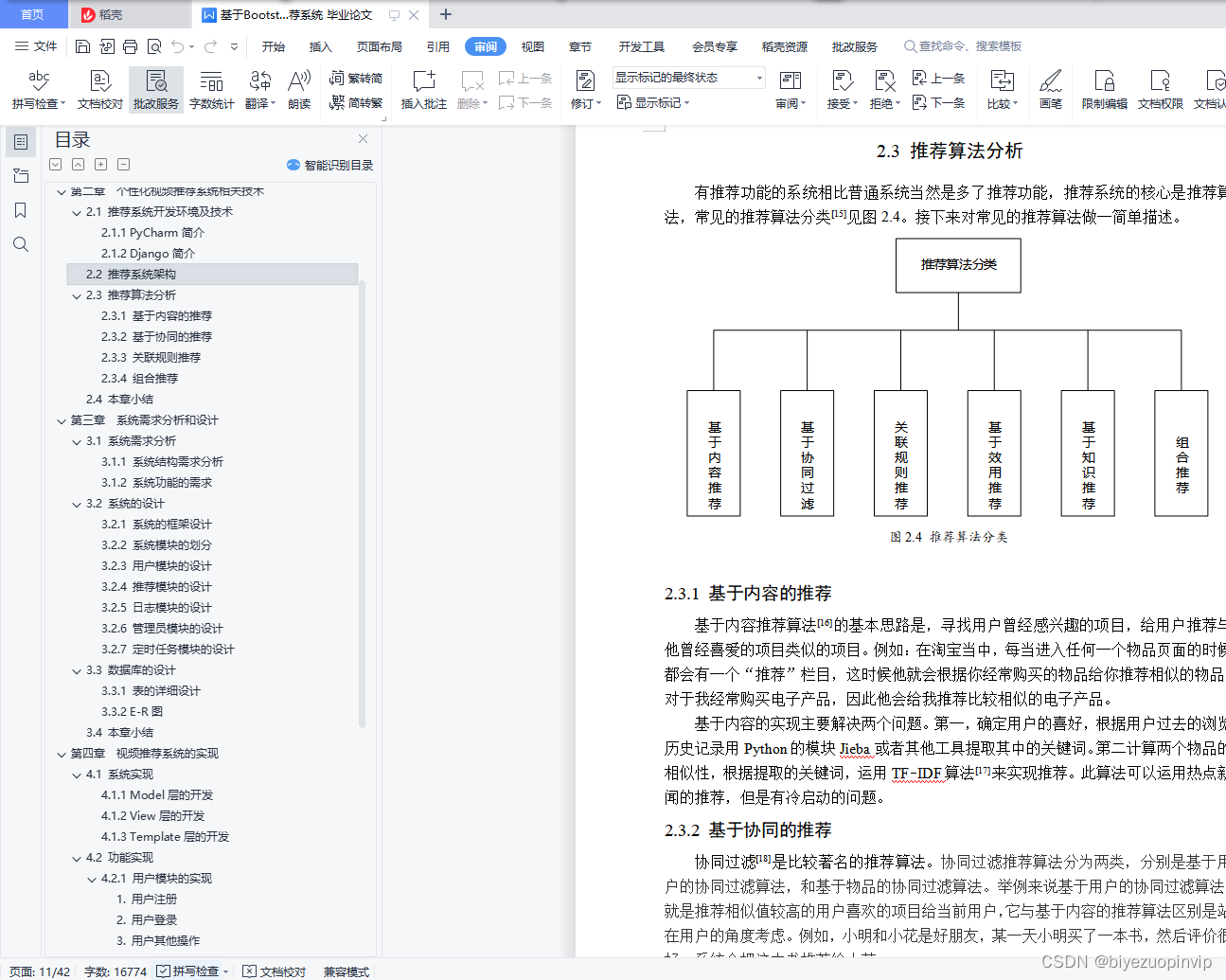Open the 文件 file menu

pyautogui.click(x=37, y=46)
